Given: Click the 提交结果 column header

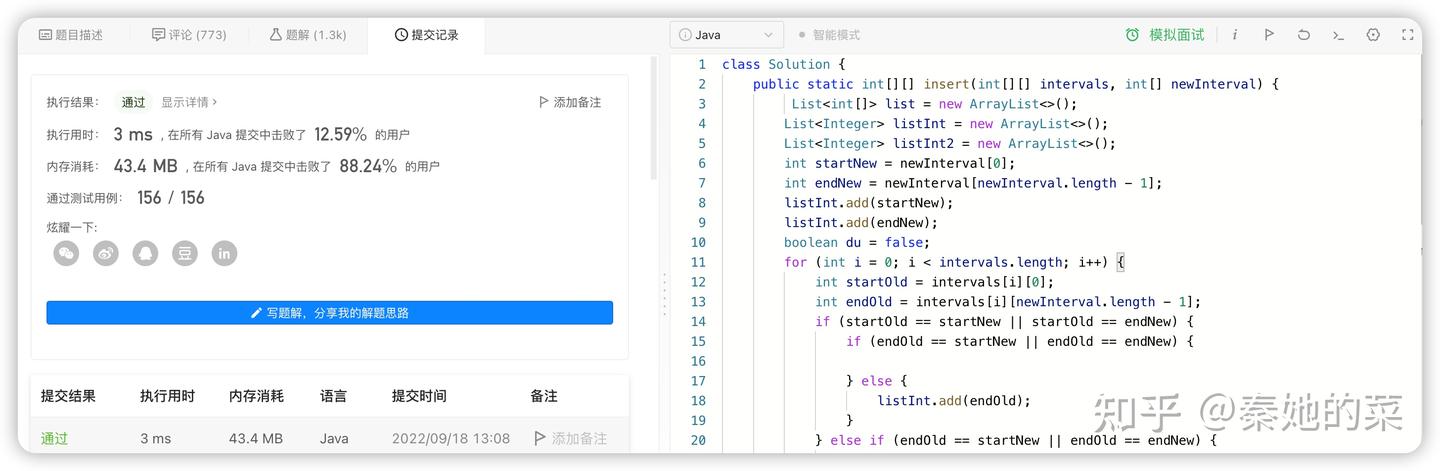Looking at the screenshot, I should [68, 396].
